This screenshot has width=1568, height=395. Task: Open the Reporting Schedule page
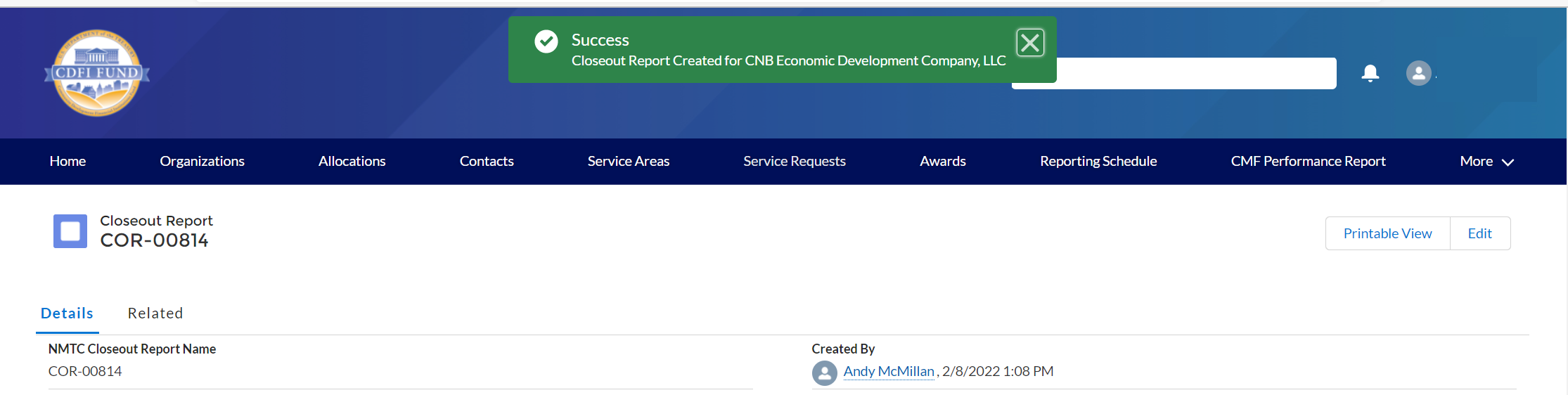coord(1098,162)
